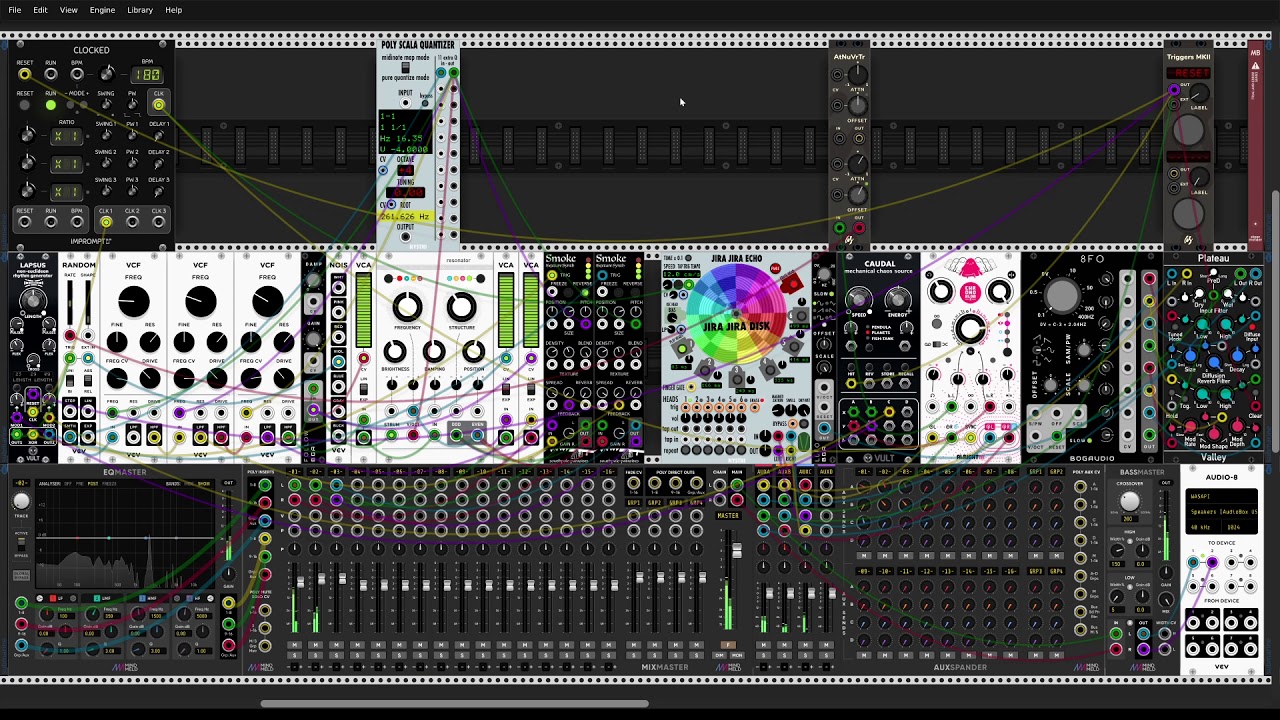
Task: Click the Resonator STRUCTURE knob
Action: point(461,306)
